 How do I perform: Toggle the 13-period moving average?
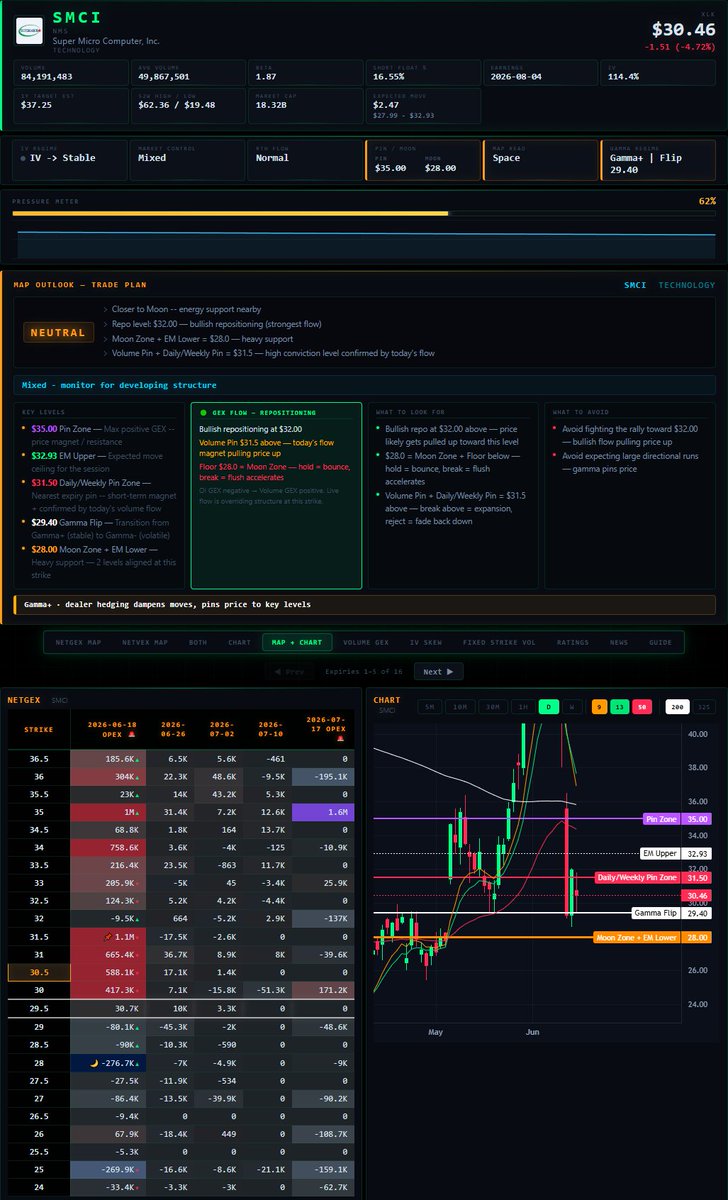(620, 706)
